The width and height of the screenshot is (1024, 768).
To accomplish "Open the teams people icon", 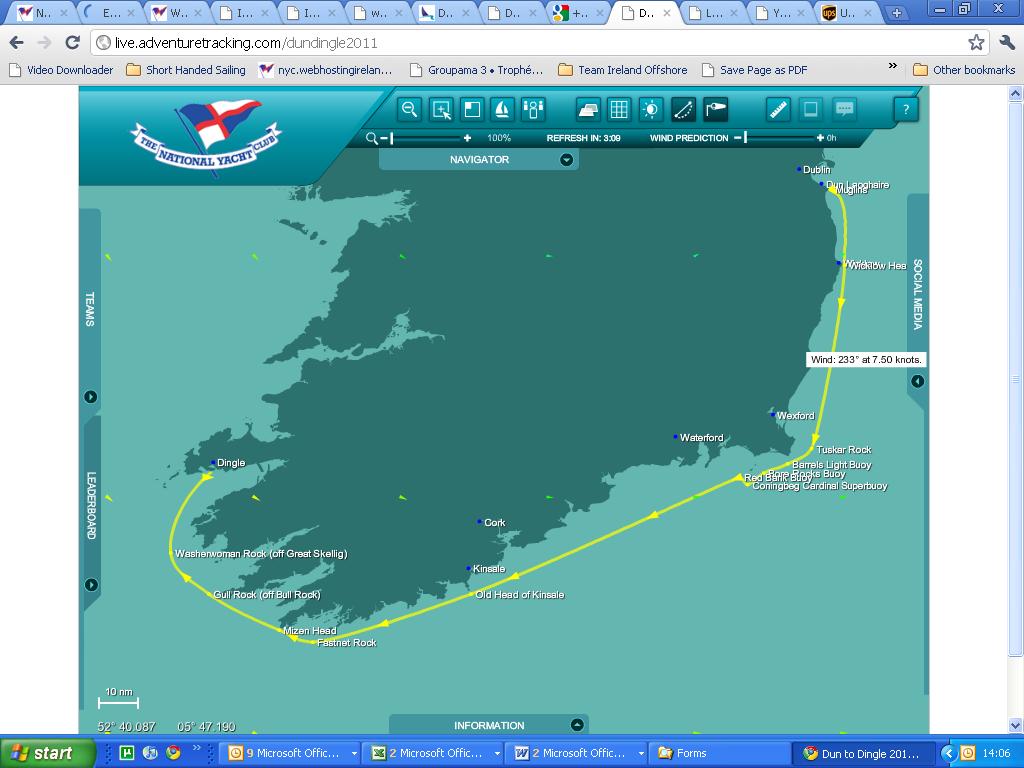I will click(534, 109).
